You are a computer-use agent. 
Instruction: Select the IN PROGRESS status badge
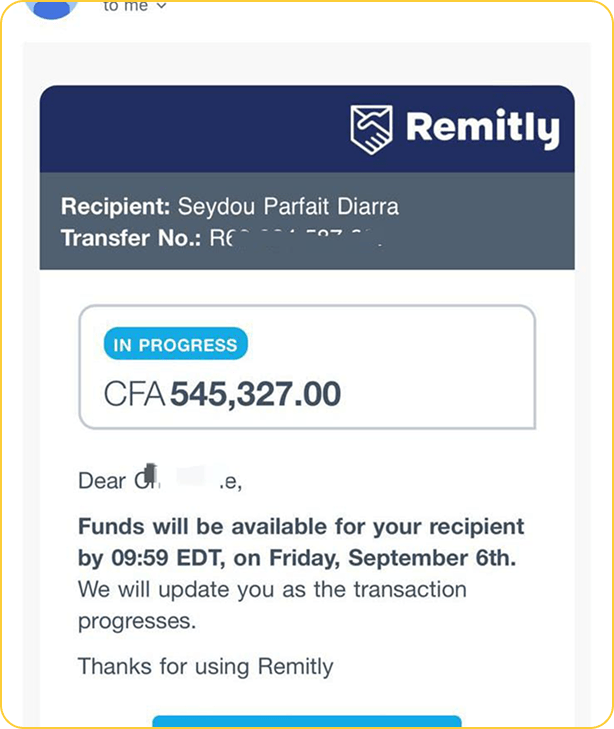pos(175,345)
